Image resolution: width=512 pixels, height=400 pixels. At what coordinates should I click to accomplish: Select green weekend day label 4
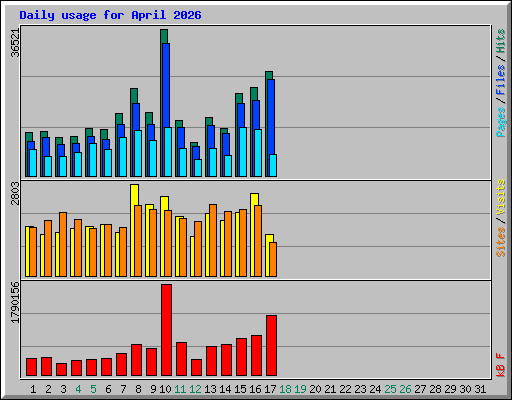(x=78, y=389)
